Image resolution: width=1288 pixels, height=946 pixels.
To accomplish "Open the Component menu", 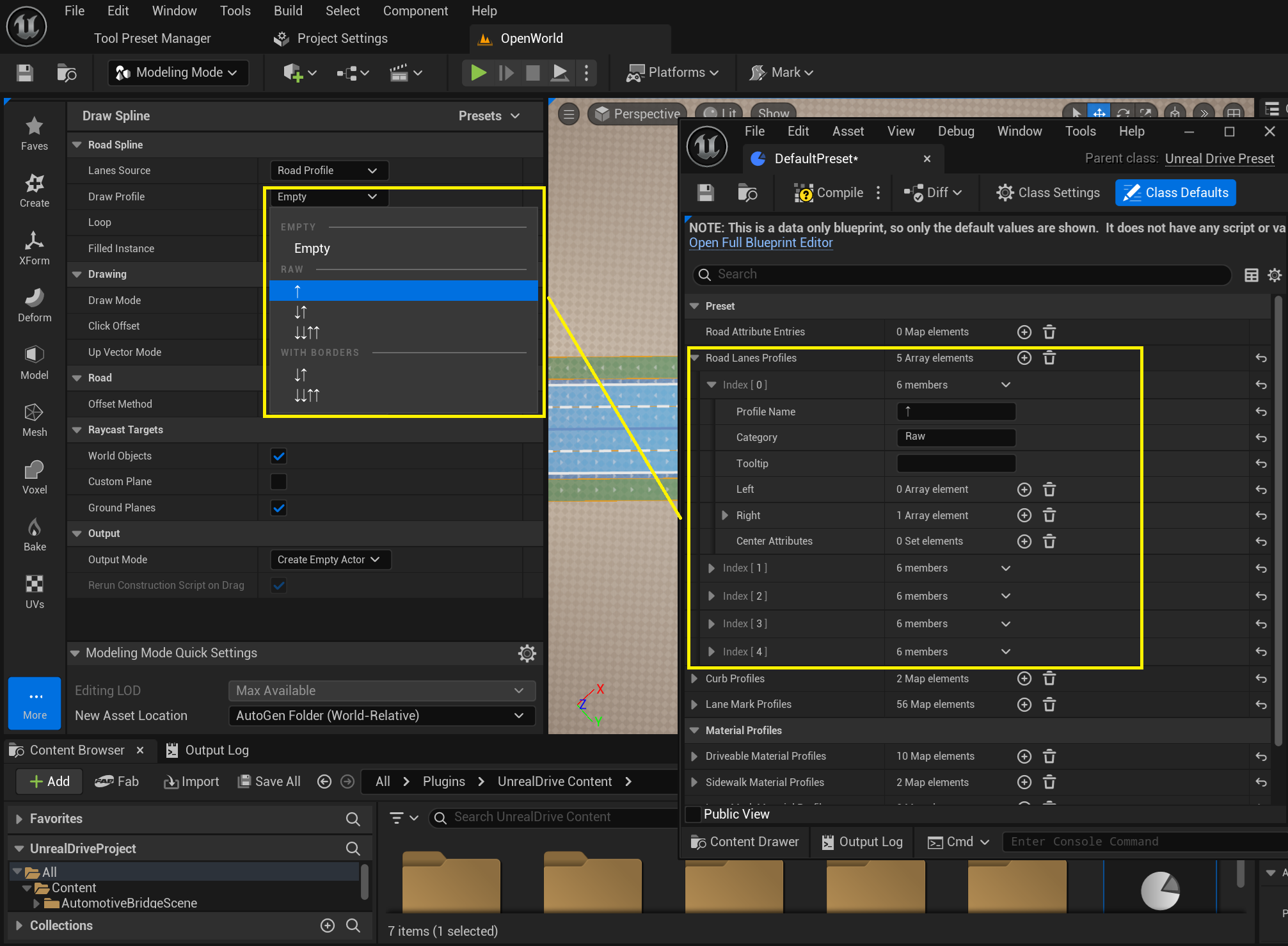I will tap(415, 11).
